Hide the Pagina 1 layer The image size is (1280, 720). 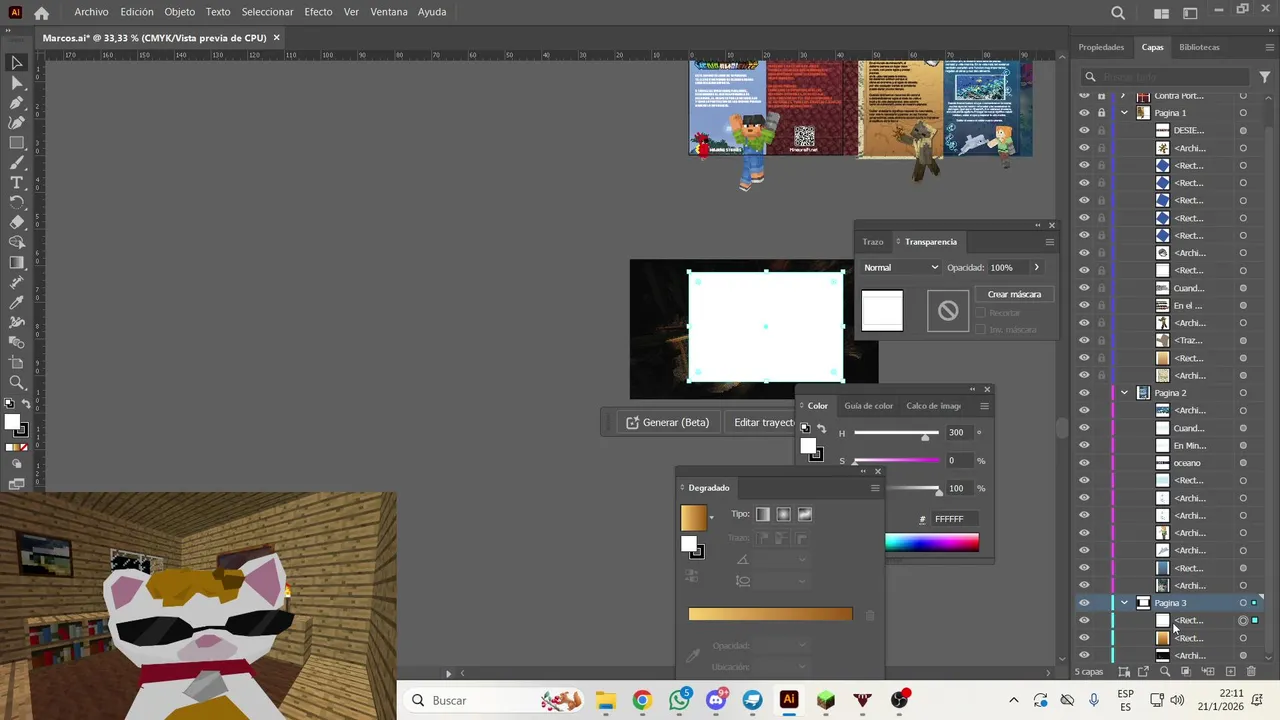tap(1084, 113)
